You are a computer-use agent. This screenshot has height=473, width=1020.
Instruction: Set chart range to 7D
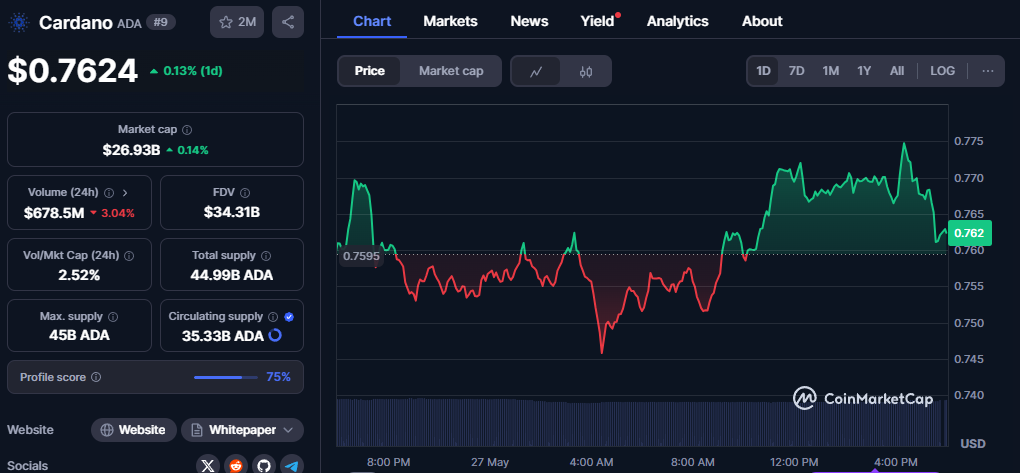pos(796,71)
